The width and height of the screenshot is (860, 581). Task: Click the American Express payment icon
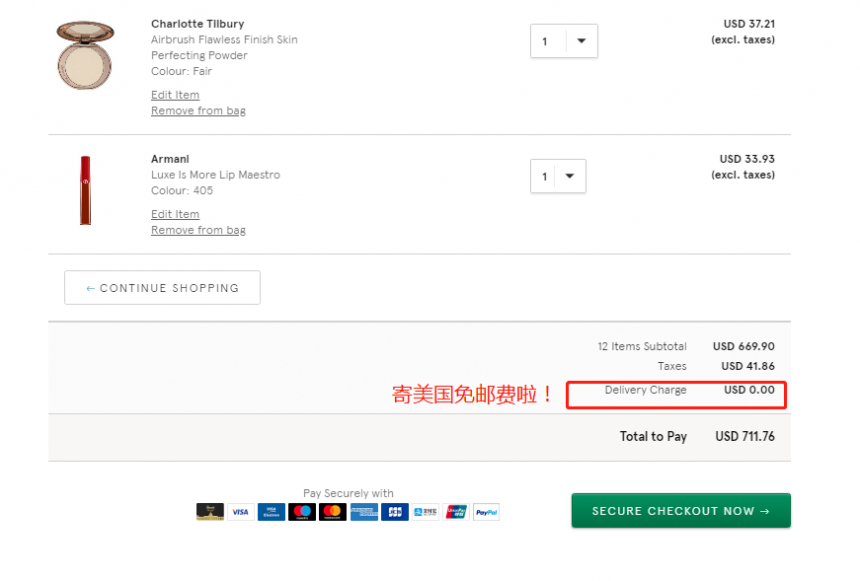pos(364,511)
